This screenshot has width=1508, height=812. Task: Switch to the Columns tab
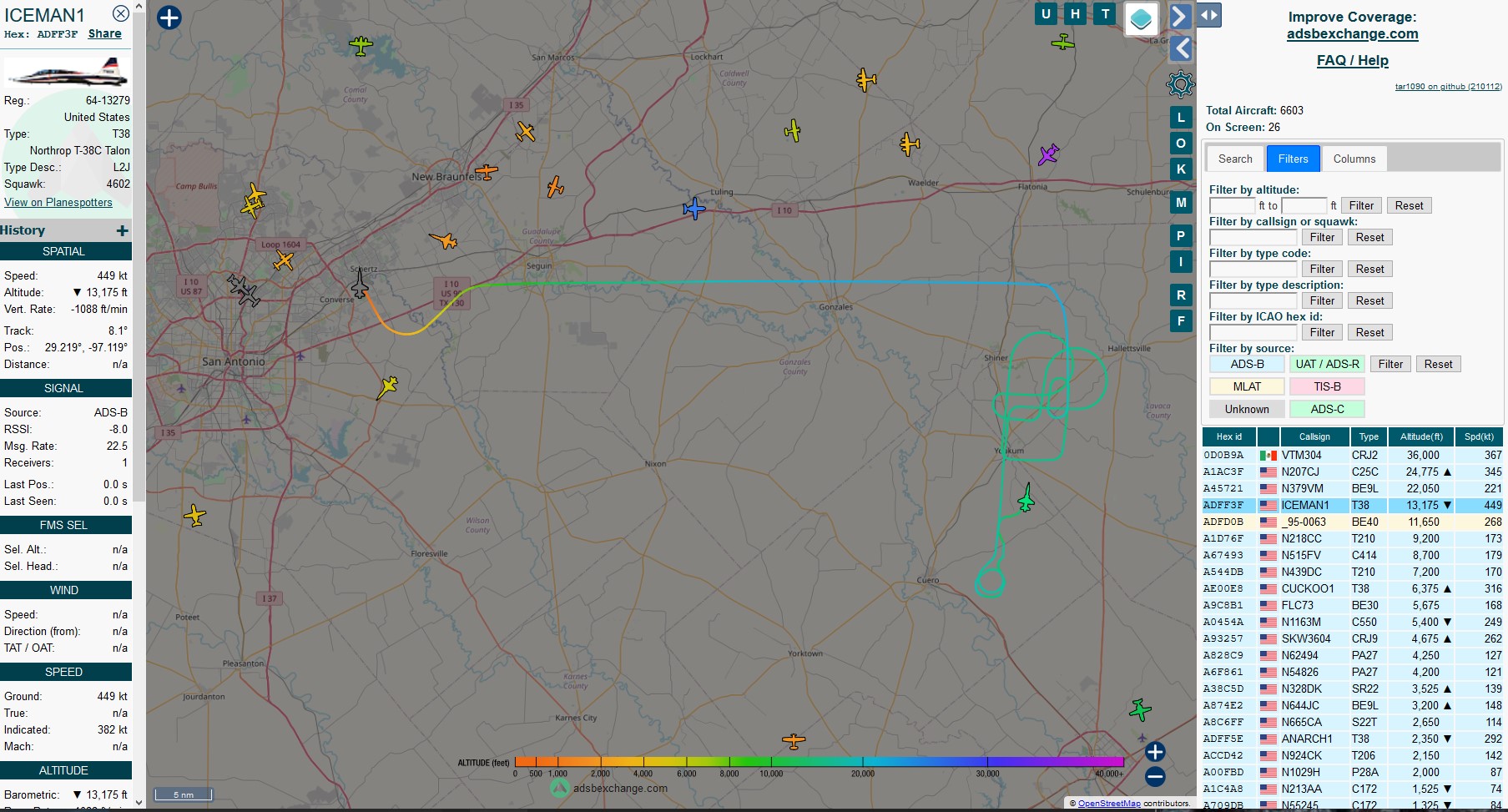click(x=1354, y=159)
